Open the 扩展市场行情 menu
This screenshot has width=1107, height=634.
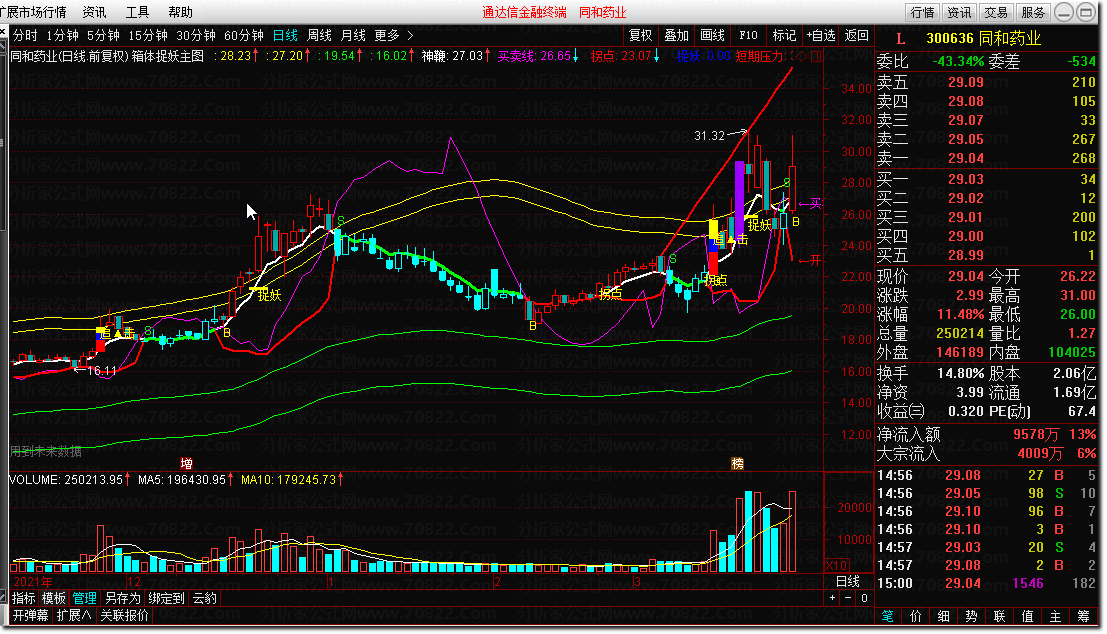click(33, 12)
